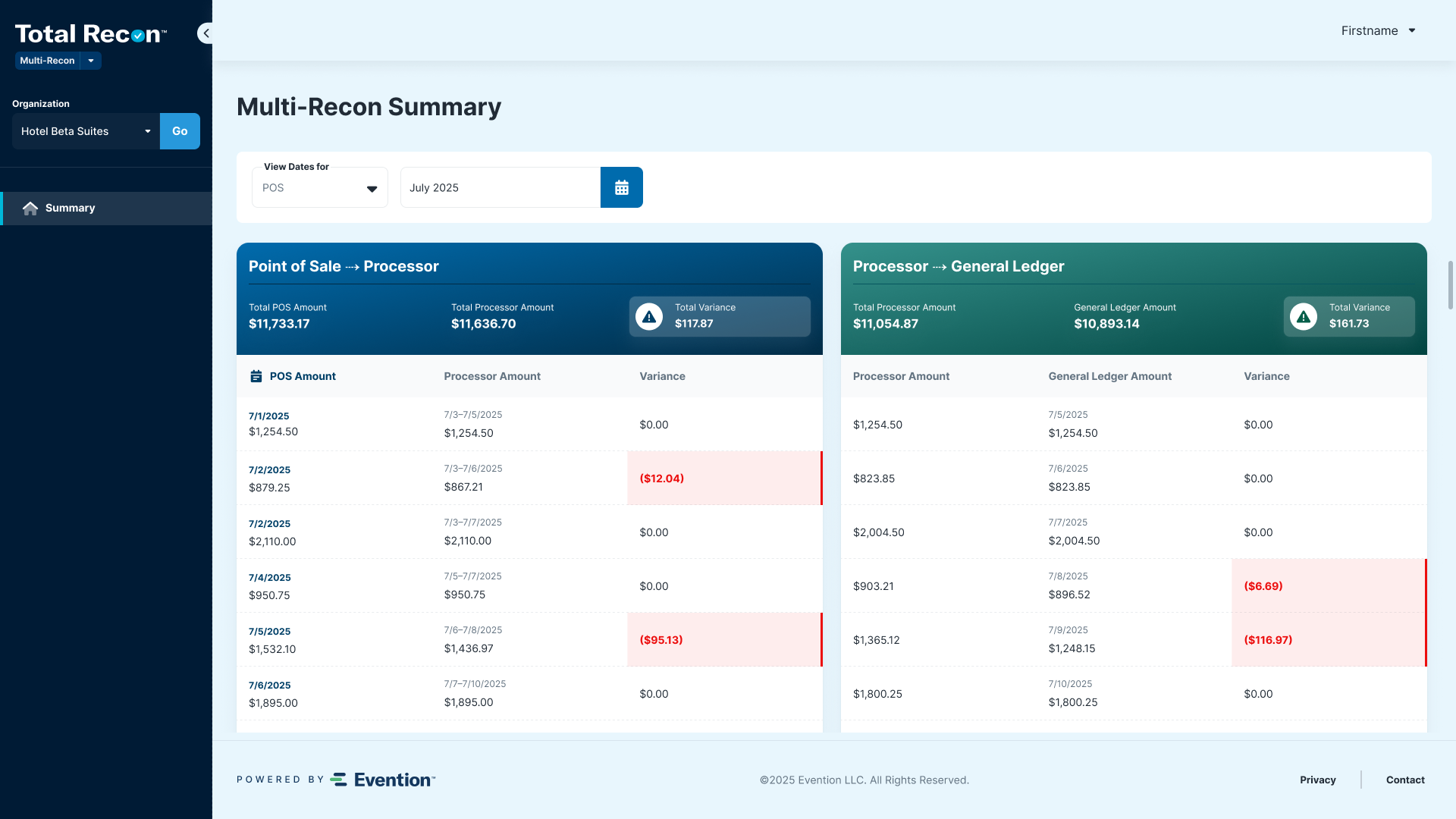This screenshot has width=1456, height=819.
Task: Expand the View Dates for POS dropdown
Action: [x=320, y=187]
